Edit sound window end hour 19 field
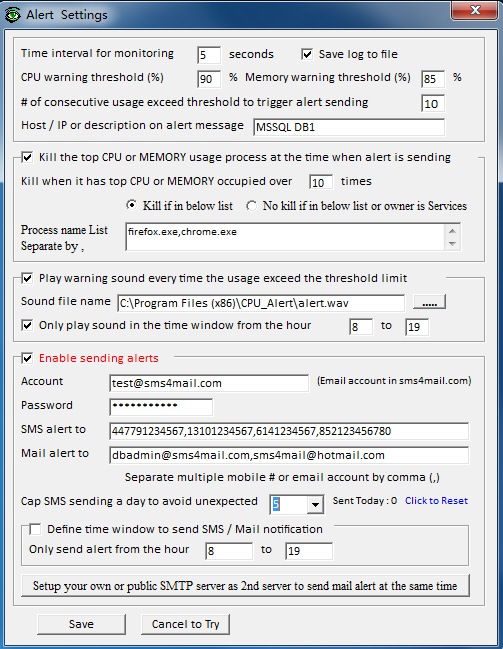The height and width of the screenshot is (649, 503). (417, 327)
